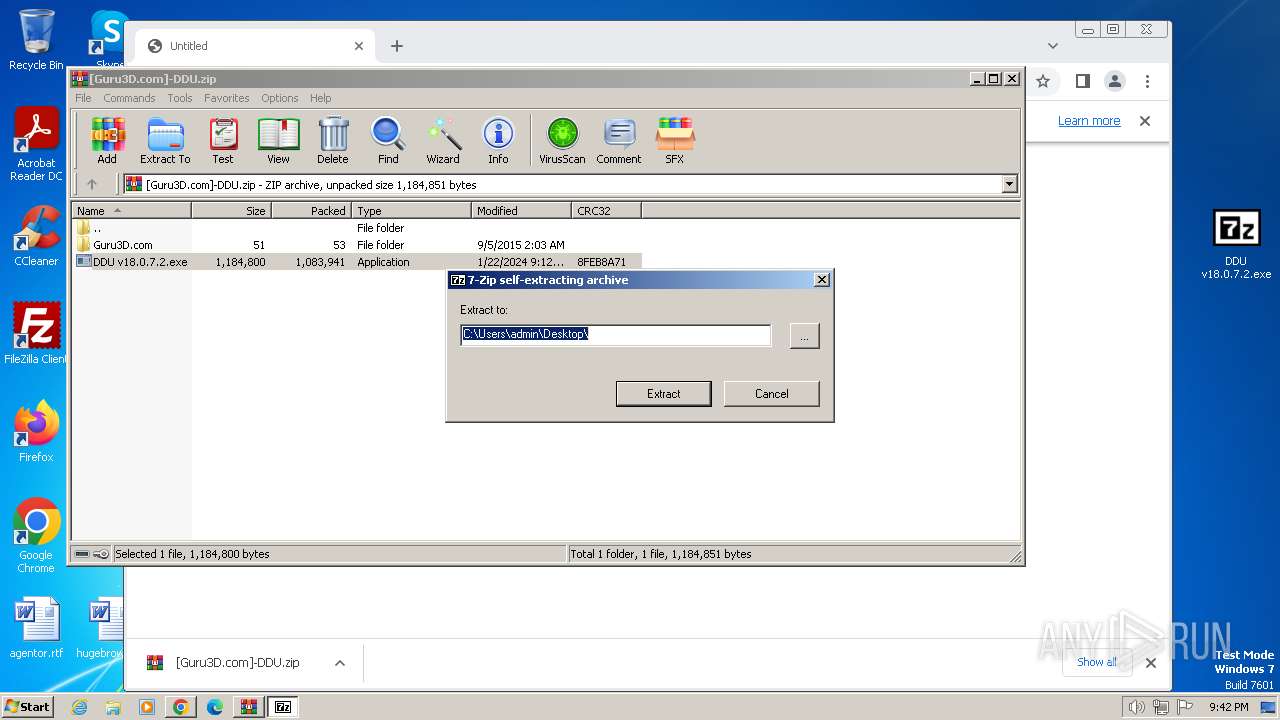Image resolution: width=1280 pixels, height=720 pixels.
Task: Open FileZilla Client desktop shortcut
Action: pos(36,333)
